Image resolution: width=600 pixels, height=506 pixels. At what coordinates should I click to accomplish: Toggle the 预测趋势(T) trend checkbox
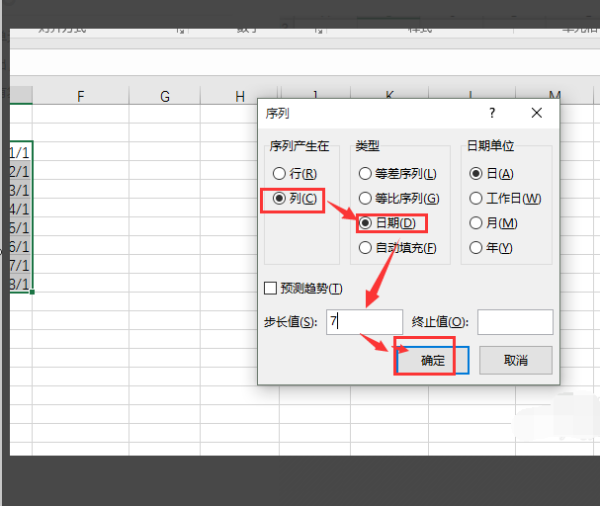303,288
